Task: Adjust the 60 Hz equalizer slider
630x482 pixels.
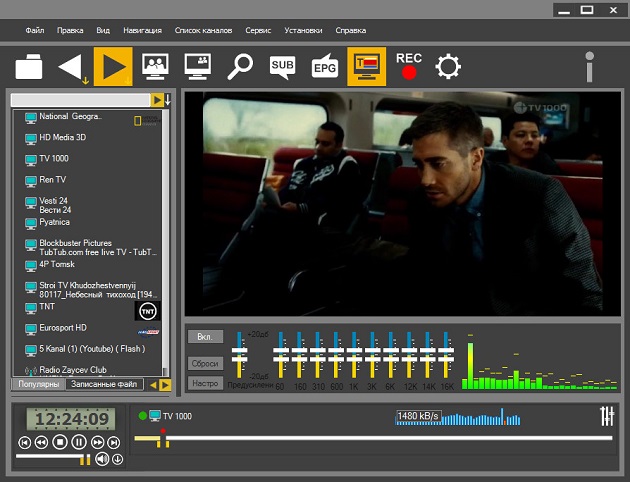Action: coord(281,355)
